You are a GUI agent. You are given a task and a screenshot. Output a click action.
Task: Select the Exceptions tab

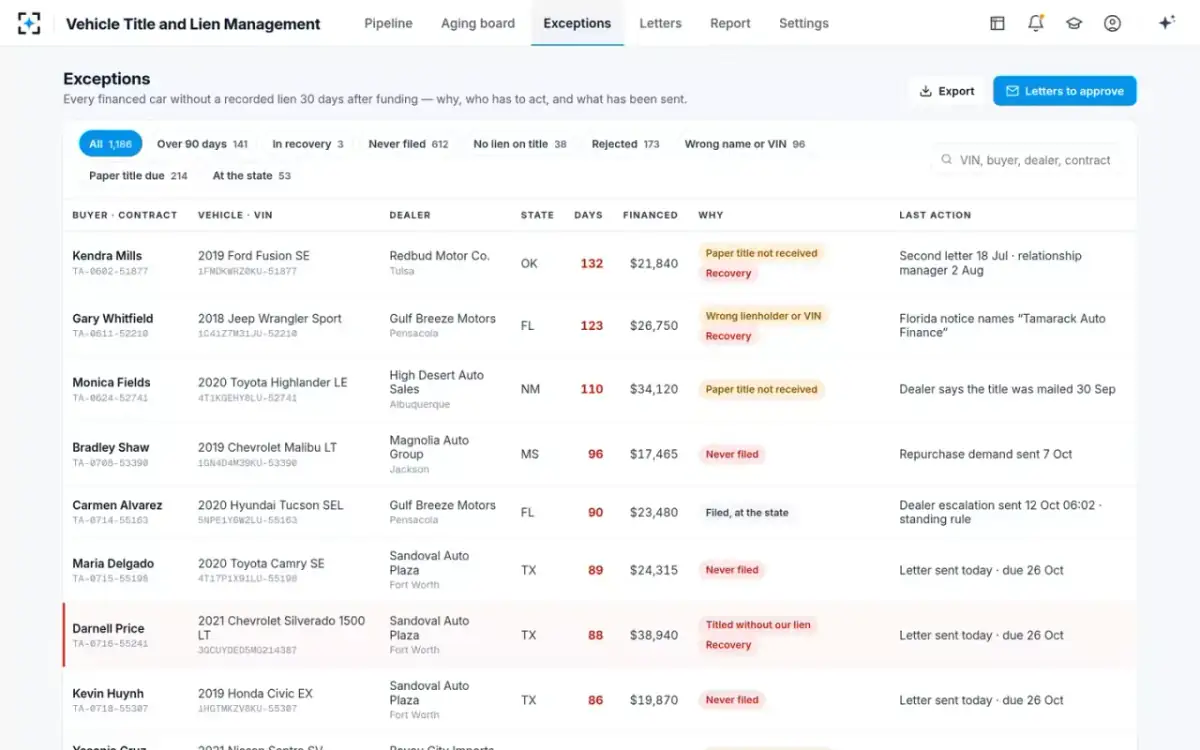tap(577, 23)
